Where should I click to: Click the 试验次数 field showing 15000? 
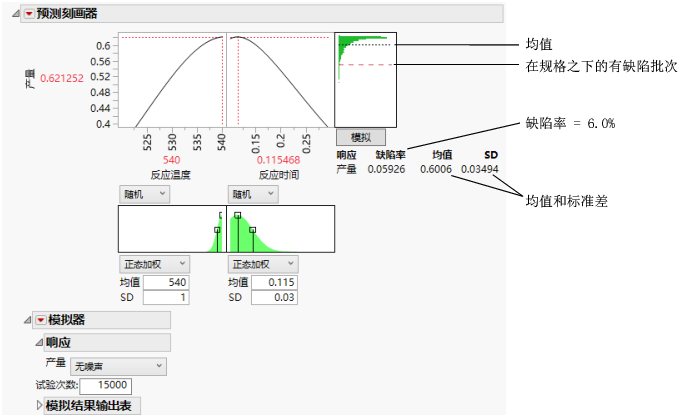[105, 385]
